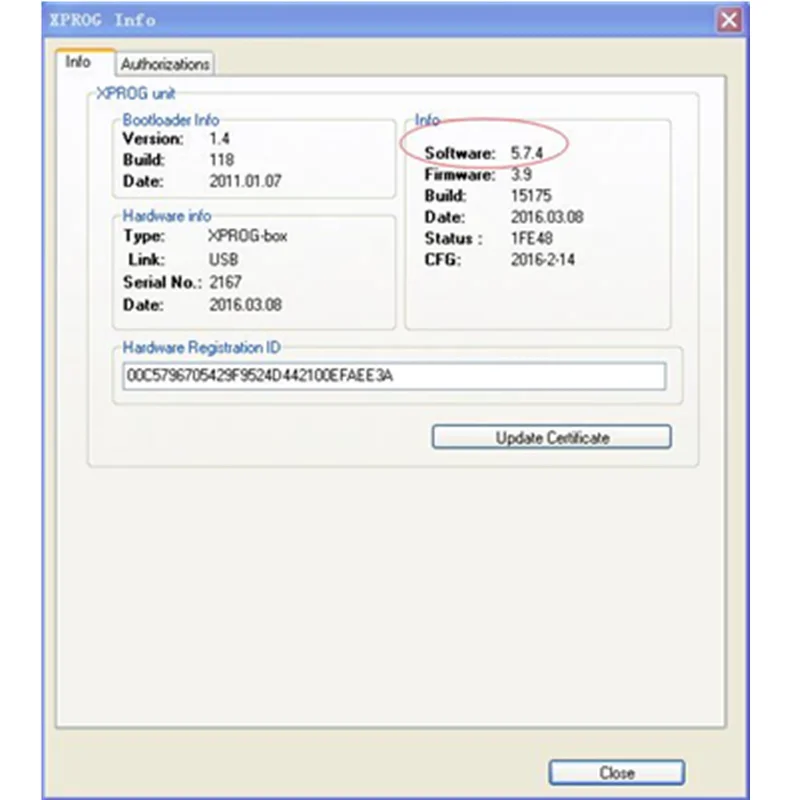Click the Bootloader build value 118
Viewport: 800px width, 800px height.
tap(221, 160)
